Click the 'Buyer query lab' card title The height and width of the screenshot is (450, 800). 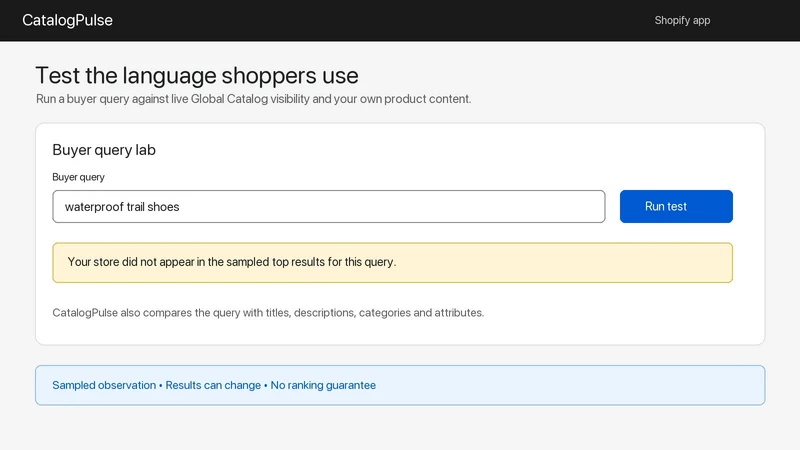[x=104, y=150]
